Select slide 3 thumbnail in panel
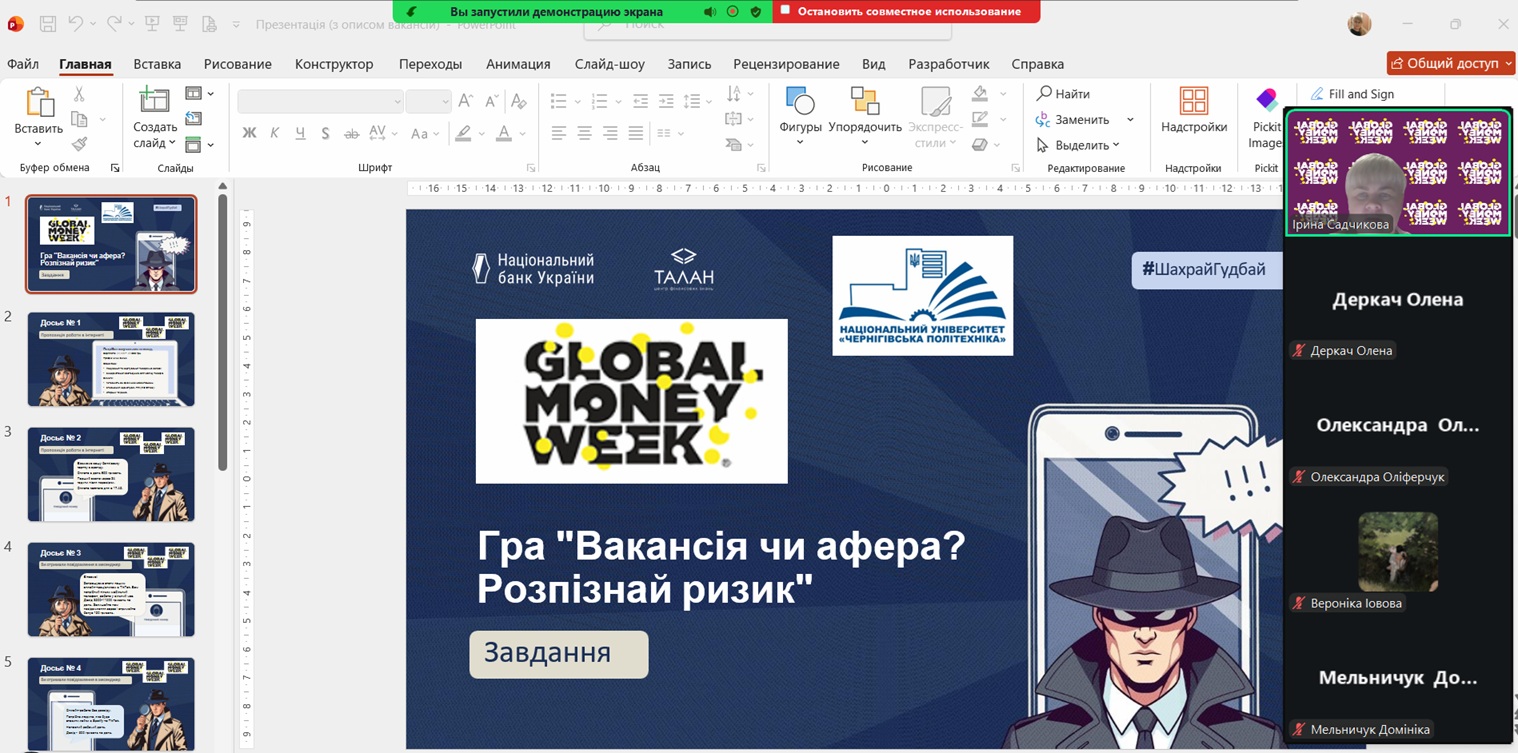The height and width of the screenshot is (753, 1518). tap(111, 474)
